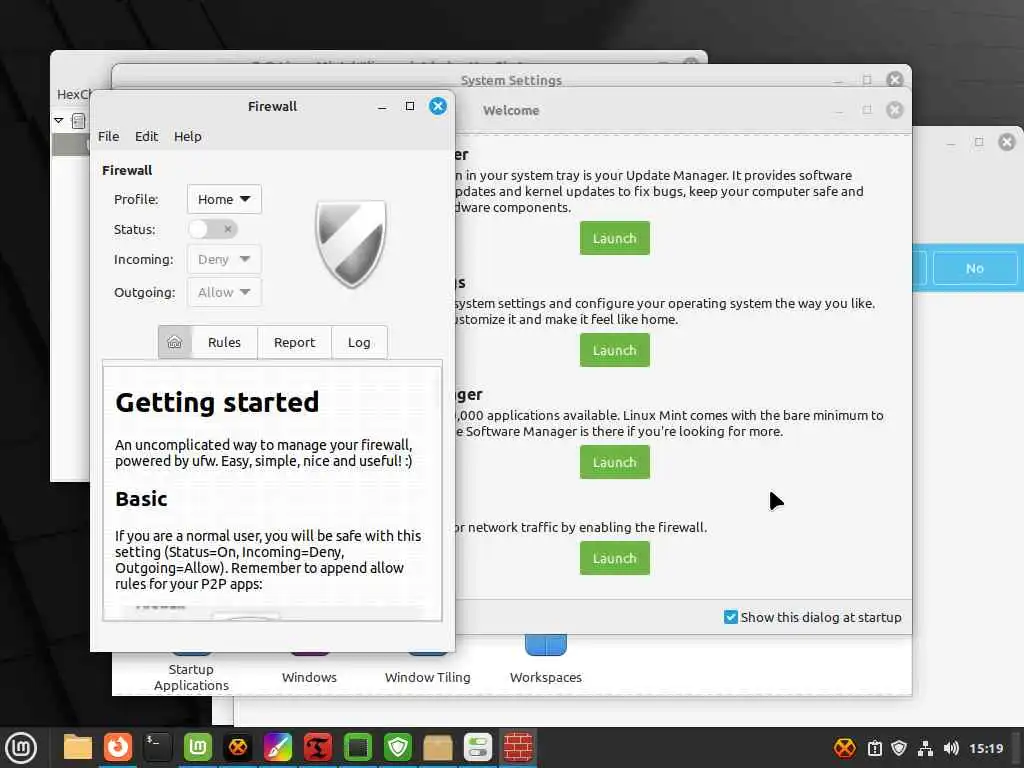Image resolution: width=1024 pixels, height=768 pixels.
Task: Launch system settings from Welcome window
Action: click(615, 350)
